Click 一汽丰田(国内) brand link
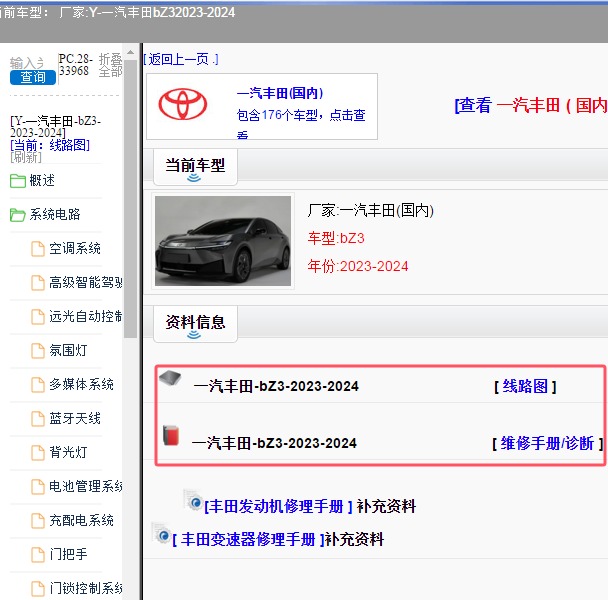 (280, 93)
